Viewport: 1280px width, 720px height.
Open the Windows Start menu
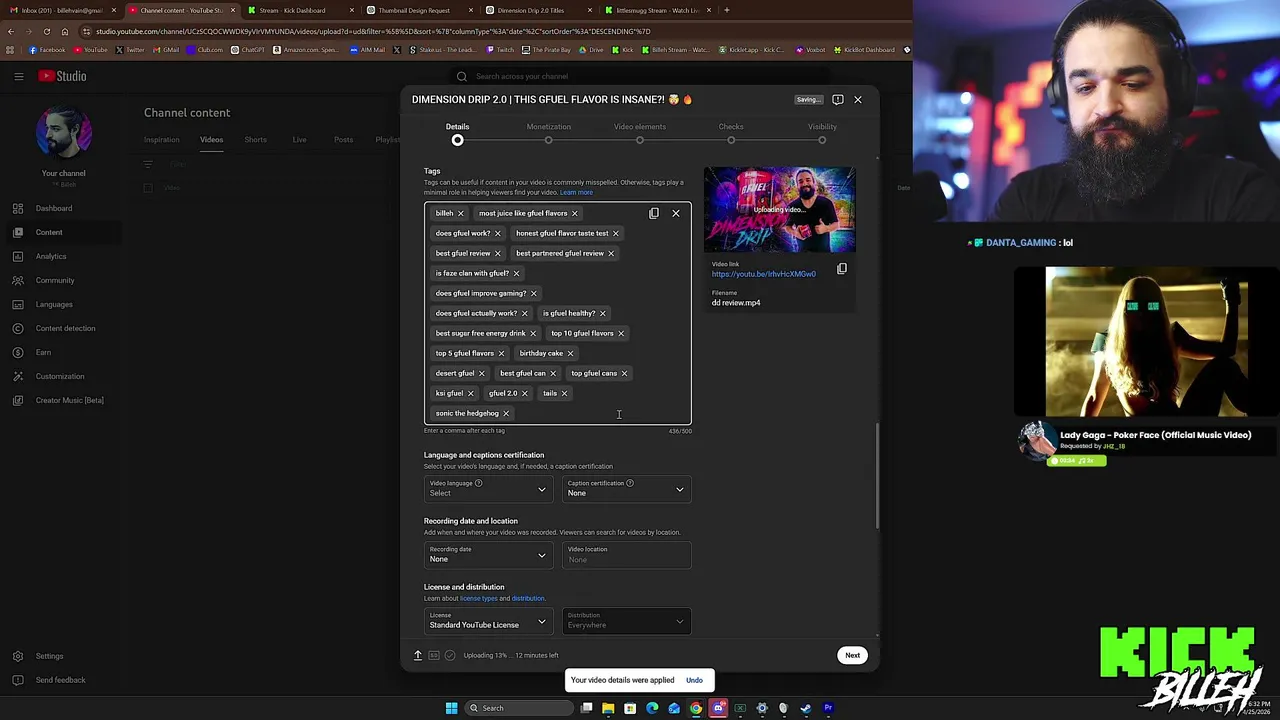(x=451, y=708)
